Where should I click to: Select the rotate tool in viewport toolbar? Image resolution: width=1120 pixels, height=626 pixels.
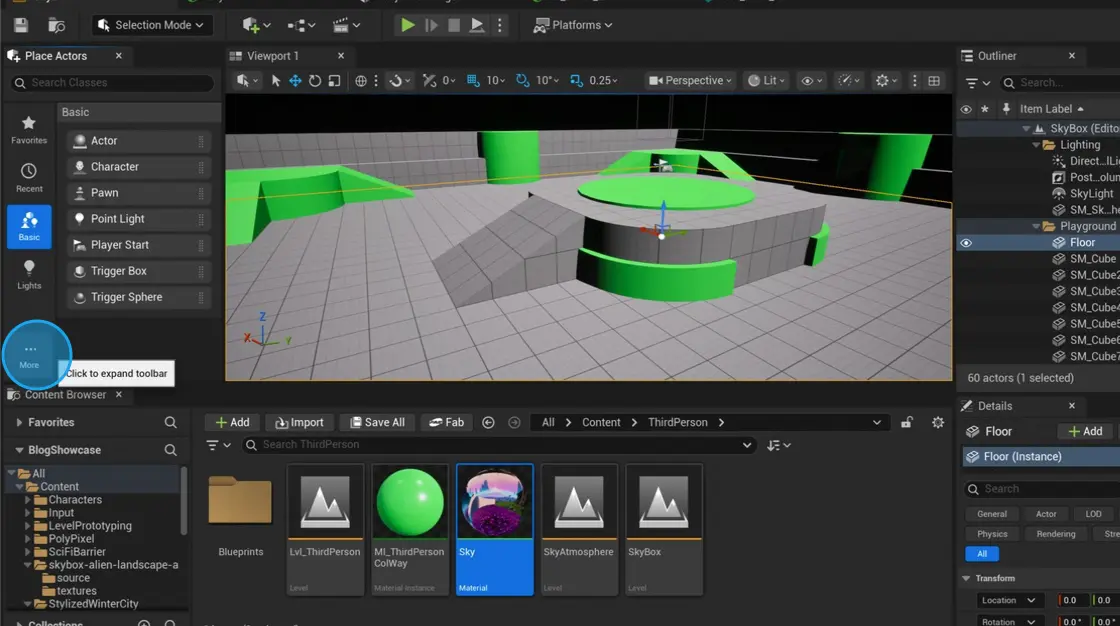(315, 81)
